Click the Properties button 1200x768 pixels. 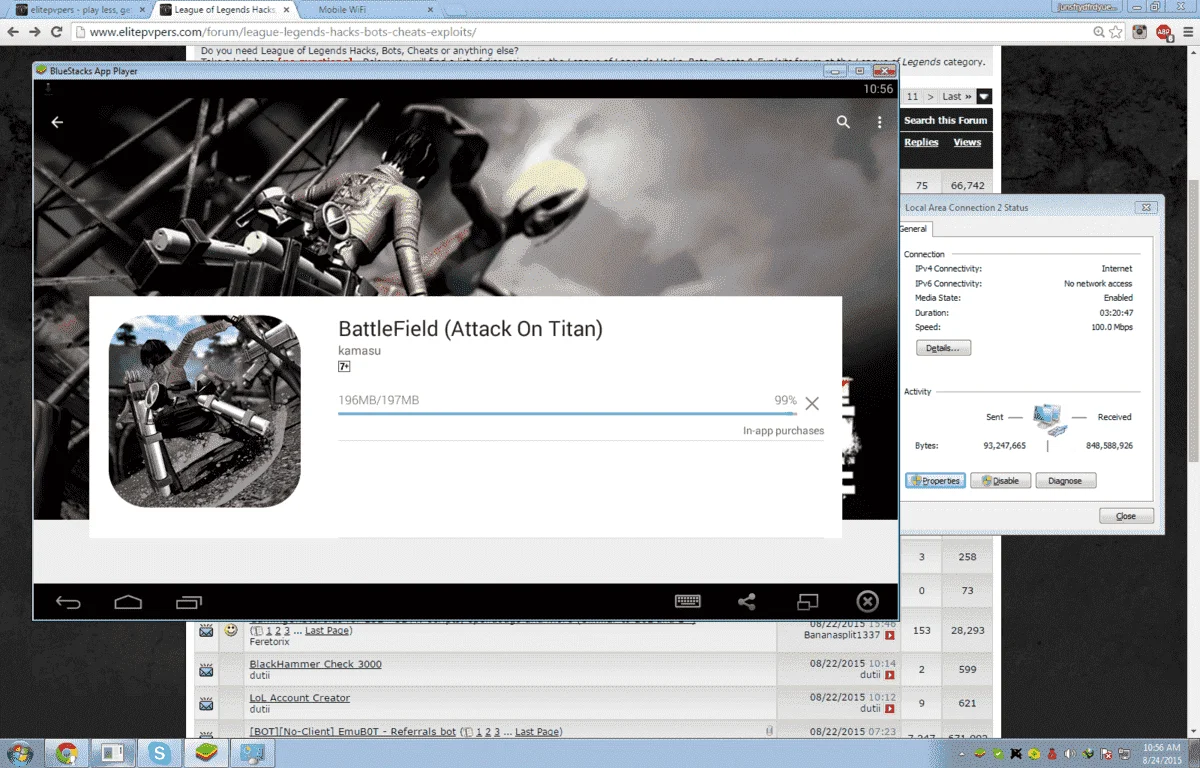935,481
